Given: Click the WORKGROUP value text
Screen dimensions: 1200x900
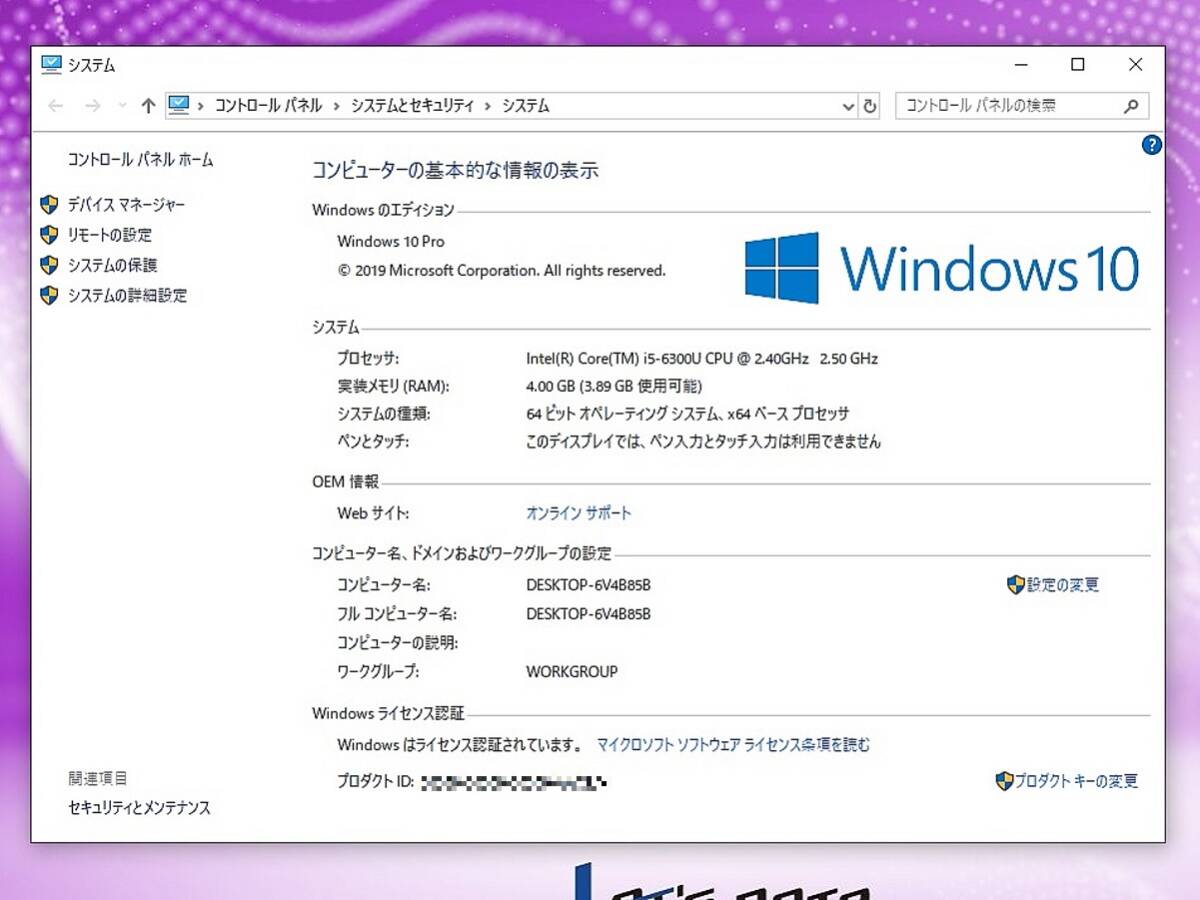Looking at the screenshot, I should [x=572, y=672].
